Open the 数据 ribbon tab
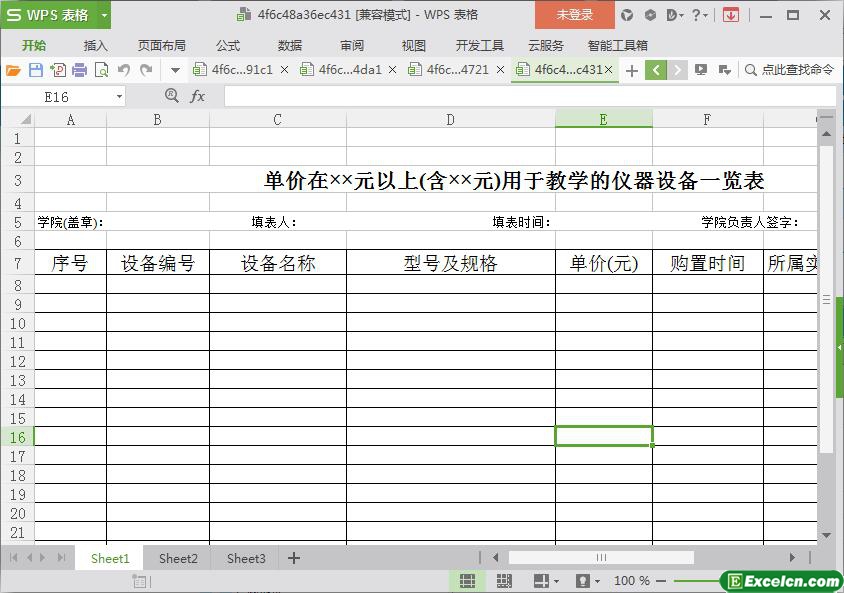Screen dimensions: 844x593 pos(290,45)
